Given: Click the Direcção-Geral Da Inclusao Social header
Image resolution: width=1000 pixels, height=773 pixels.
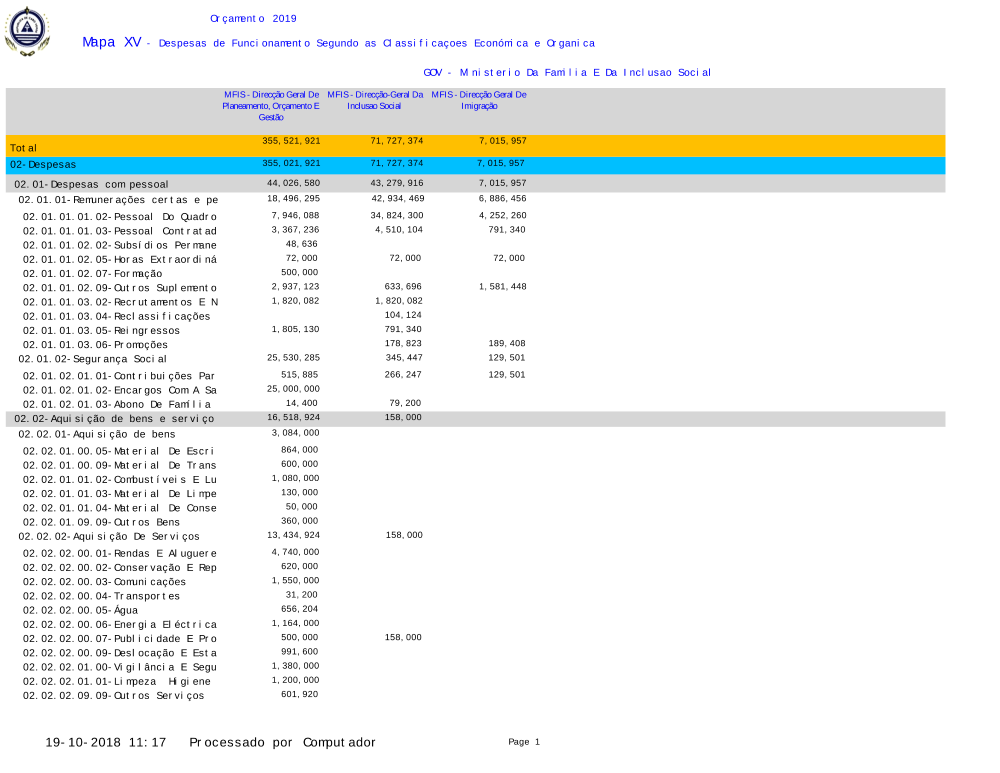Looking at the screenshot, I should (x=374, y=100).
